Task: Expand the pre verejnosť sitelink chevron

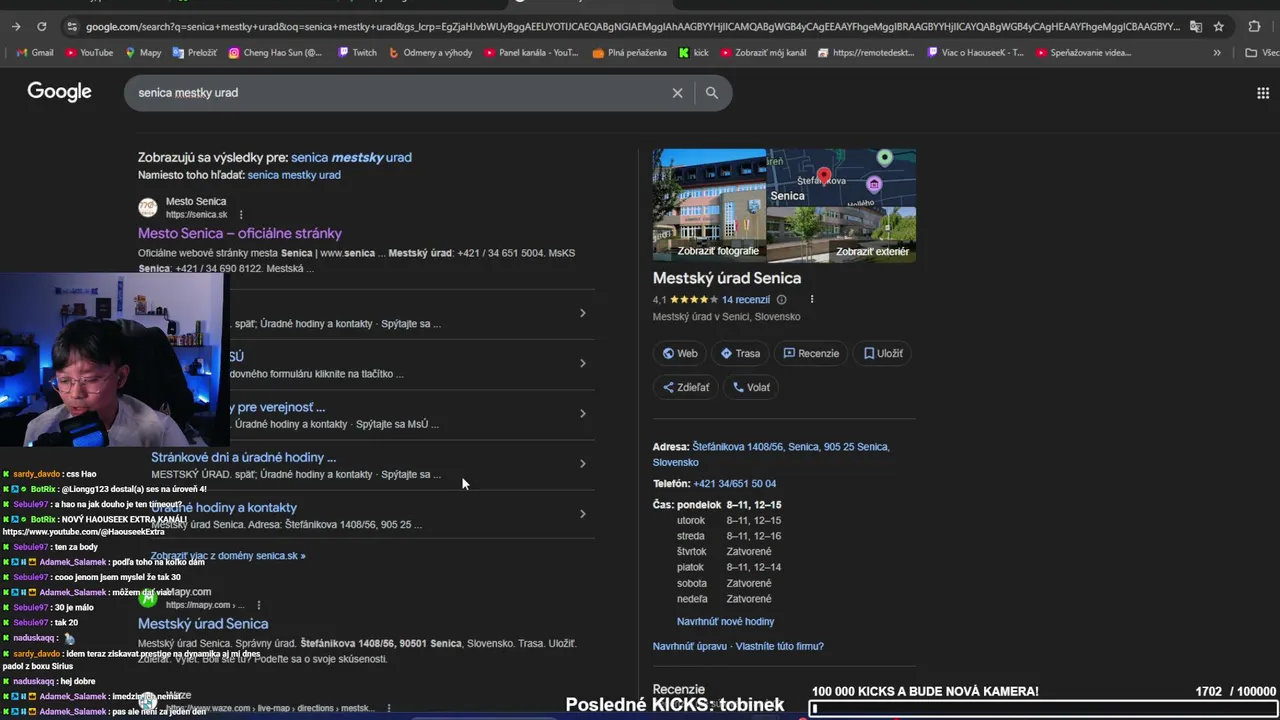Action: click(x=582, y=413)
